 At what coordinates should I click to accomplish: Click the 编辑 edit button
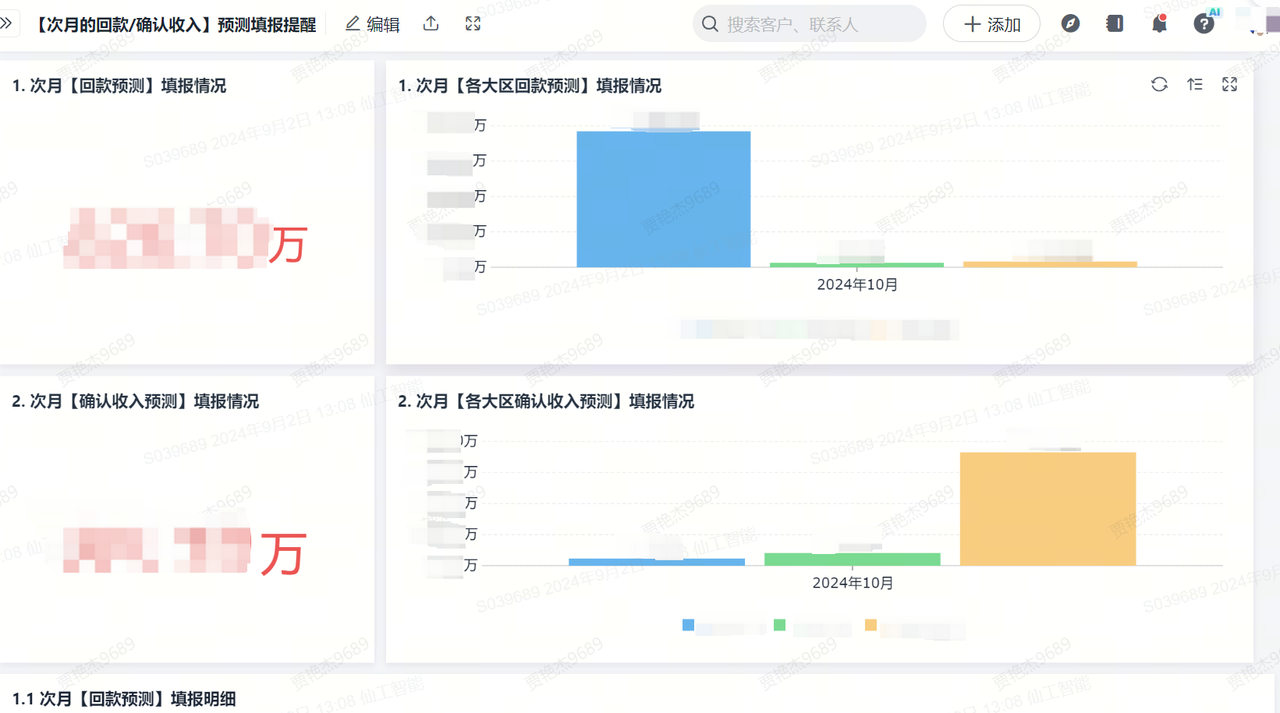click(372, 24)
